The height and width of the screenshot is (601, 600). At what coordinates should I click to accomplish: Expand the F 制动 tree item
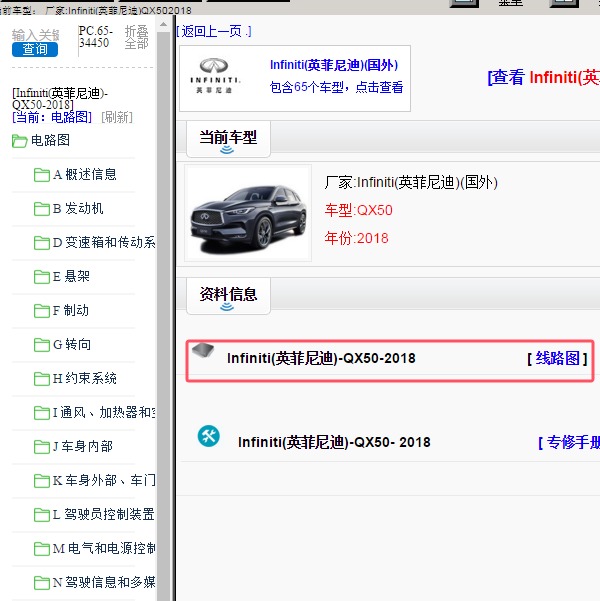click(x=71, y=310)
